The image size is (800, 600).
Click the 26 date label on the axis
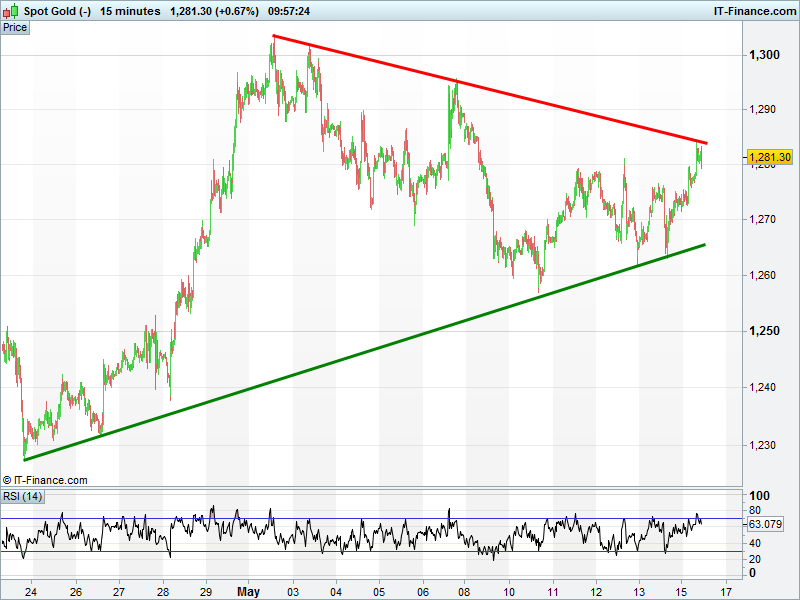click(76, 592)
